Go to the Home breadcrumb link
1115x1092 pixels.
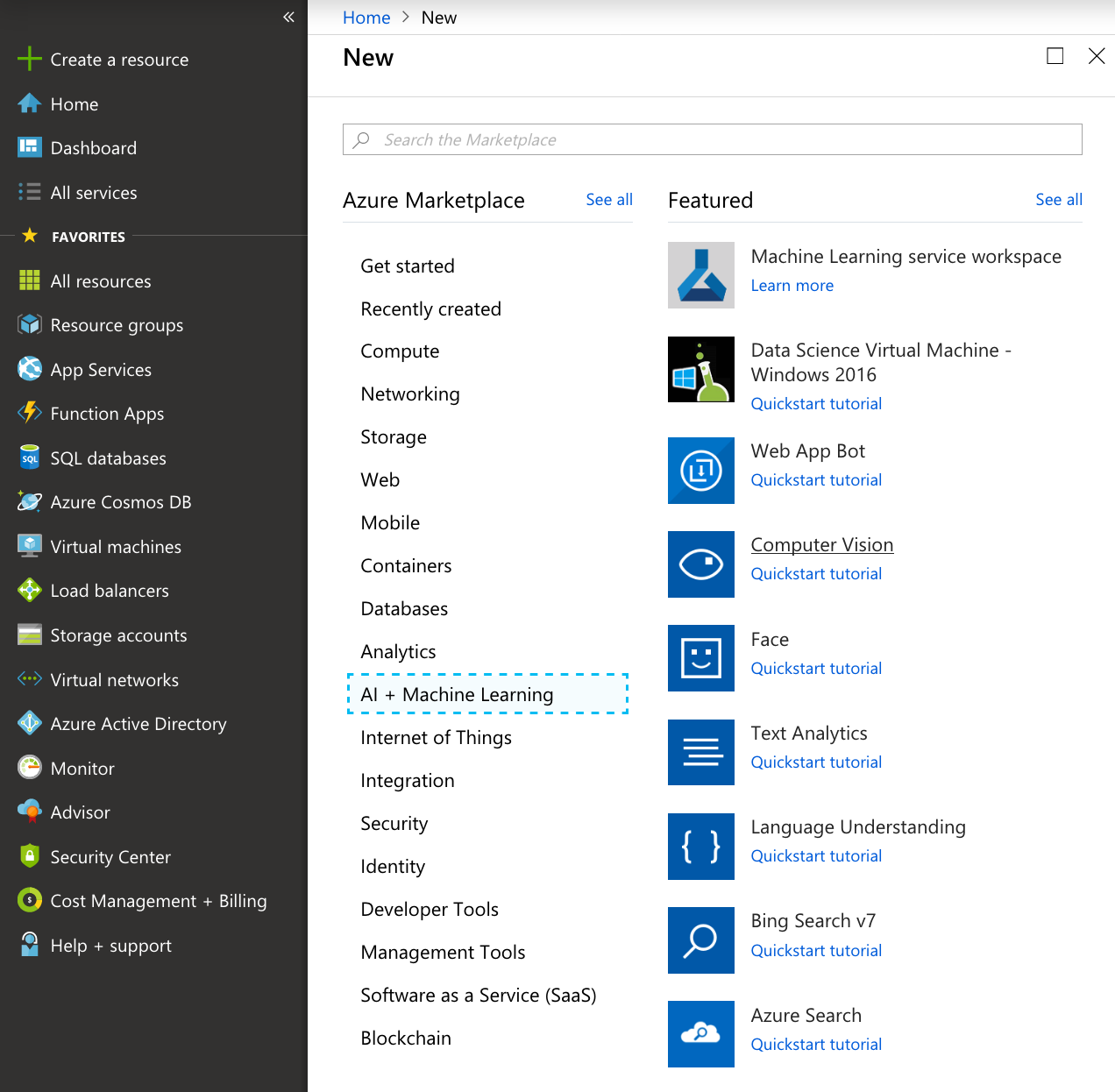pyautogui.click(x=366, y=18)
